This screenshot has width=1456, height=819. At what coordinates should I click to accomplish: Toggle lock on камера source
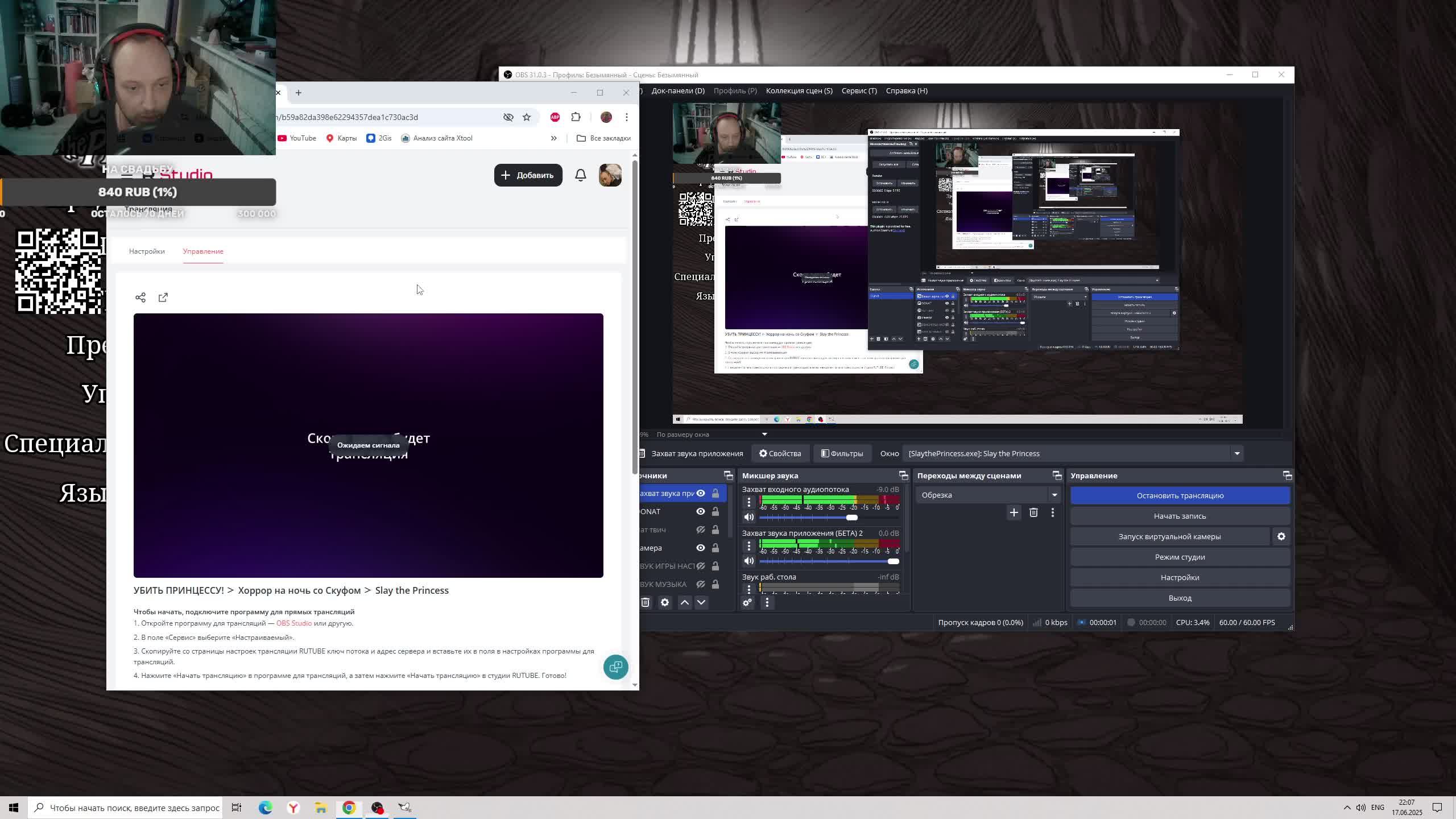tap(715, 548)
